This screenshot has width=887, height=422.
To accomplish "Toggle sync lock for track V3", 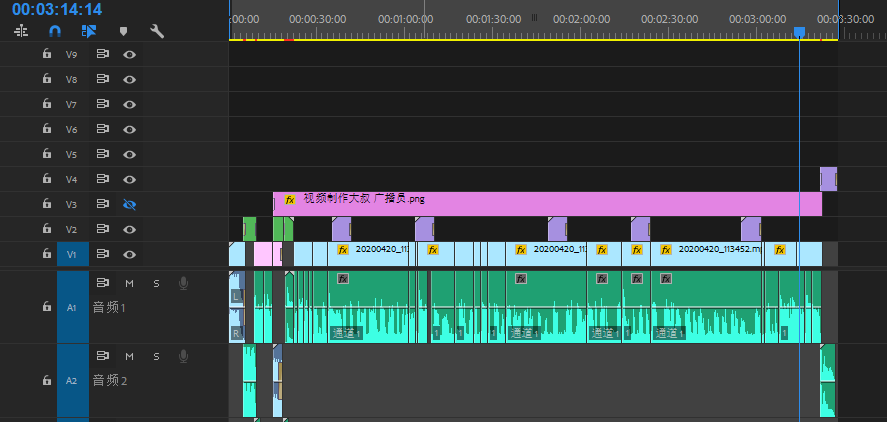I will click(102, 204).
